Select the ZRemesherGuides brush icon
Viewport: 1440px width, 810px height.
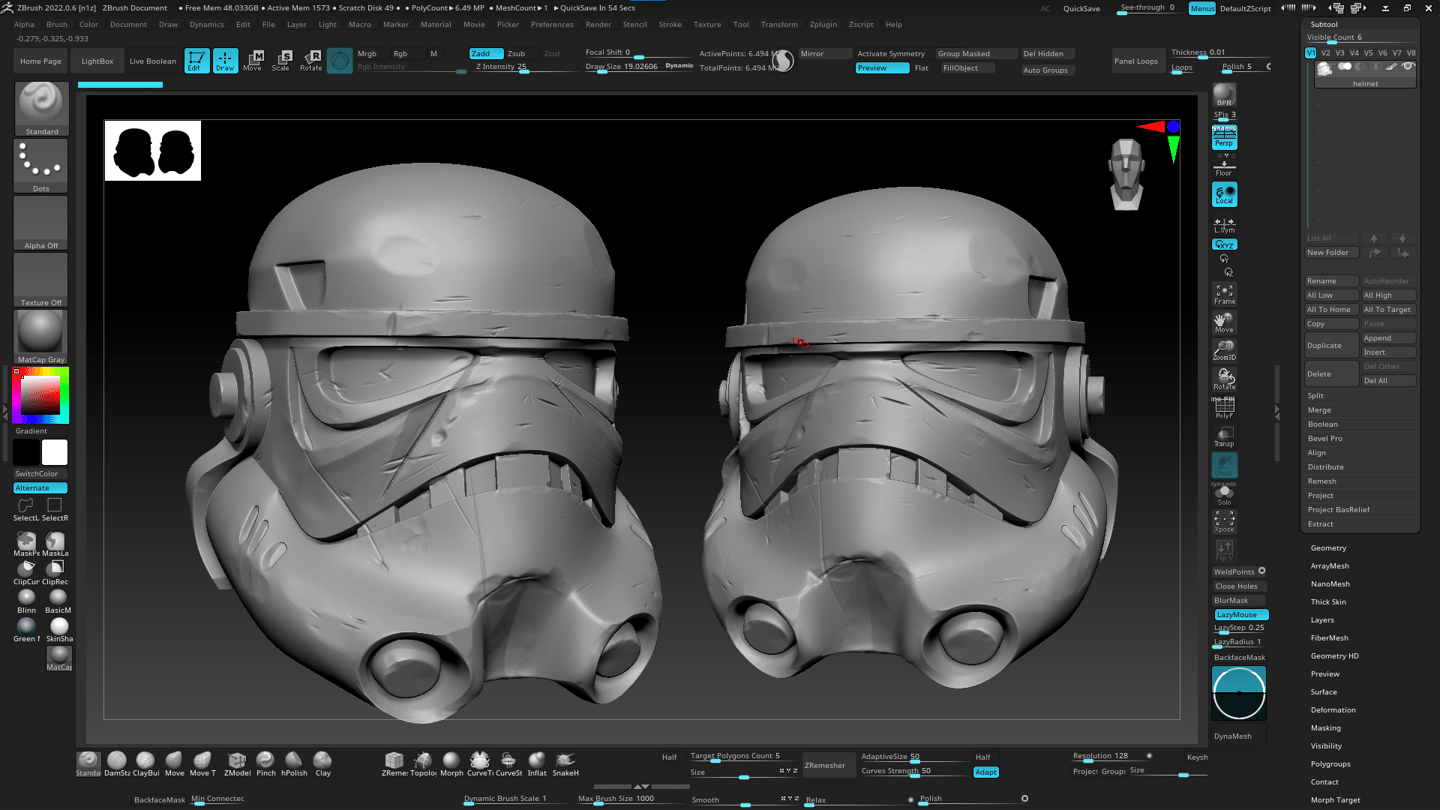tap(394, 764)
